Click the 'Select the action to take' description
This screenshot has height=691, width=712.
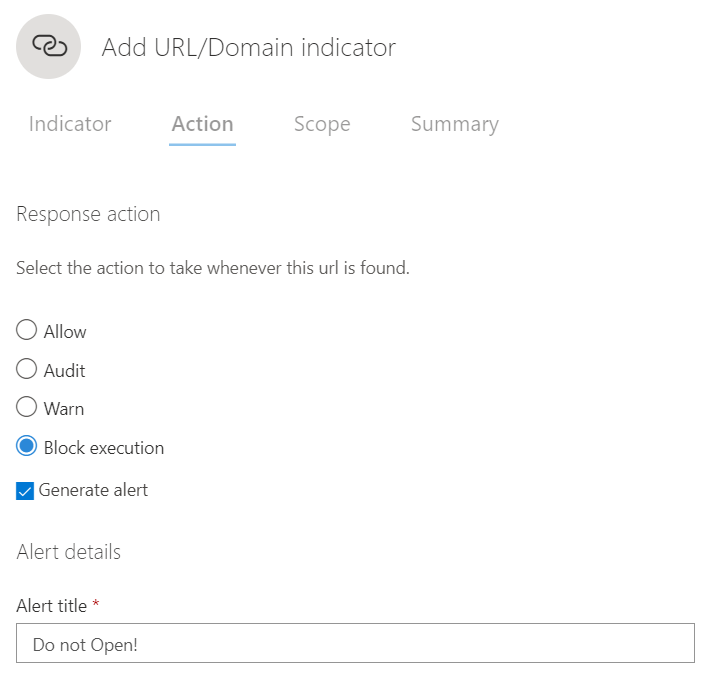pyautogui.click(x=213, y=268)
